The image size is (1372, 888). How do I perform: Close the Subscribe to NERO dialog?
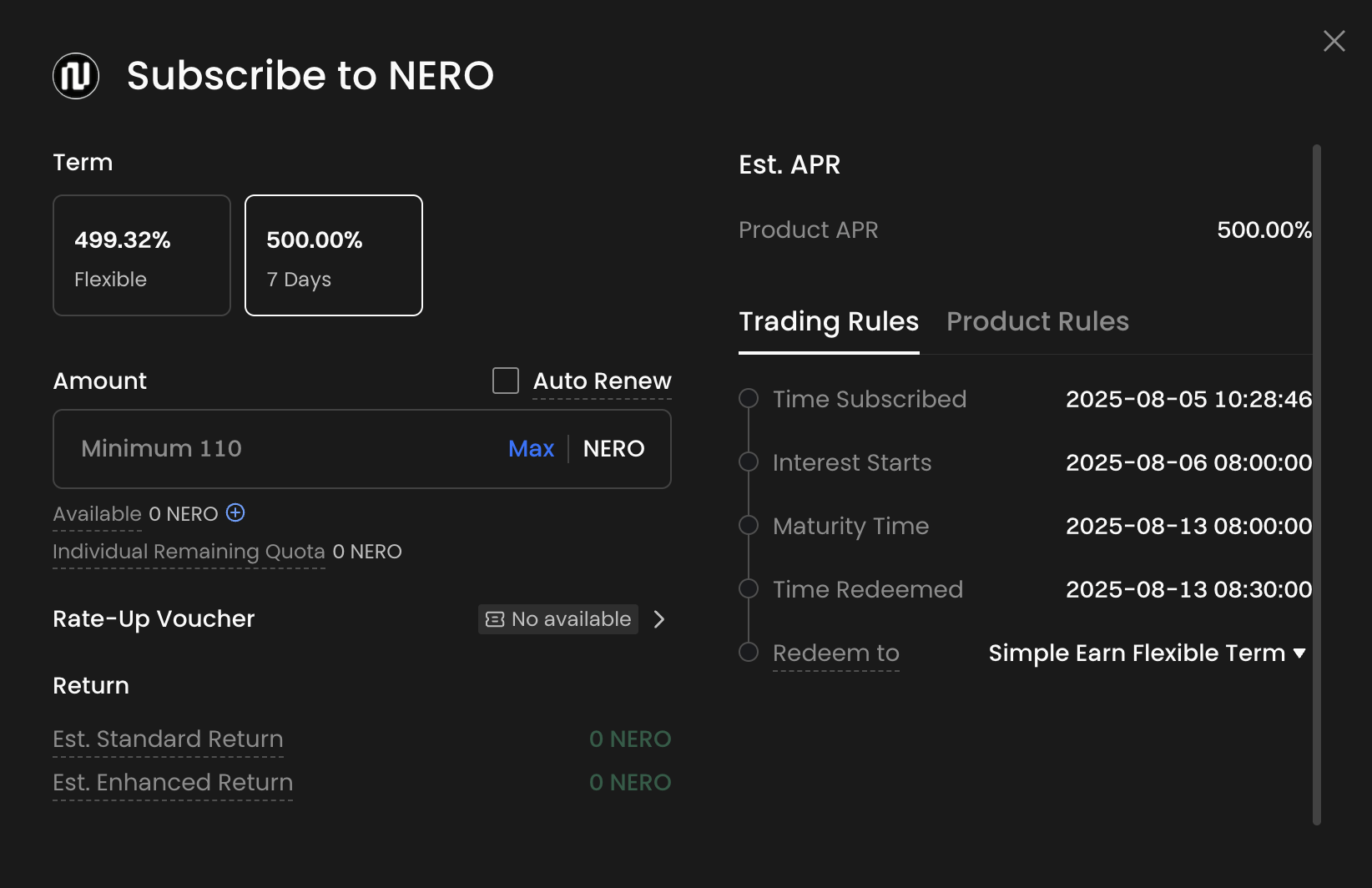coord(1334,41)
